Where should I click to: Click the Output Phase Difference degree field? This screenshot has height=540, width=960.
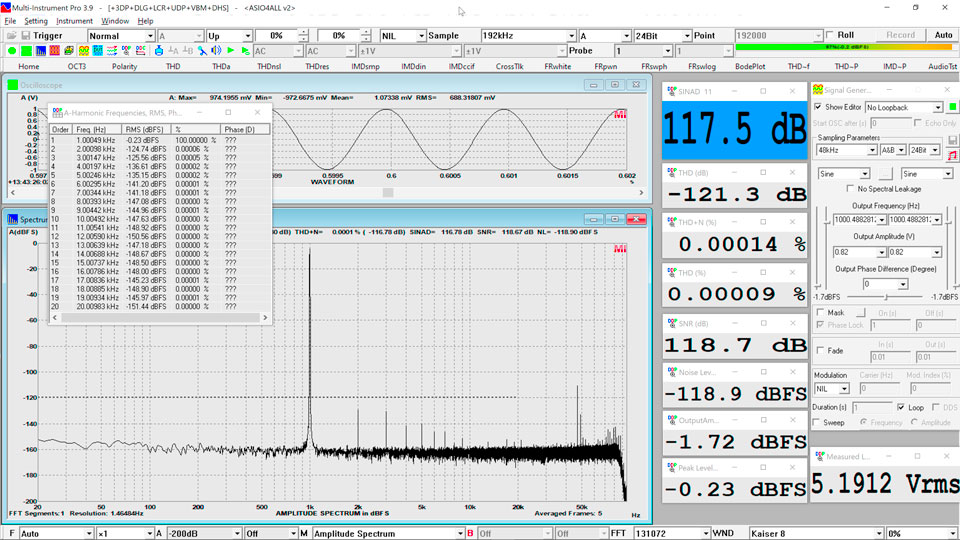pyautogui.click(x=877, y=284)
